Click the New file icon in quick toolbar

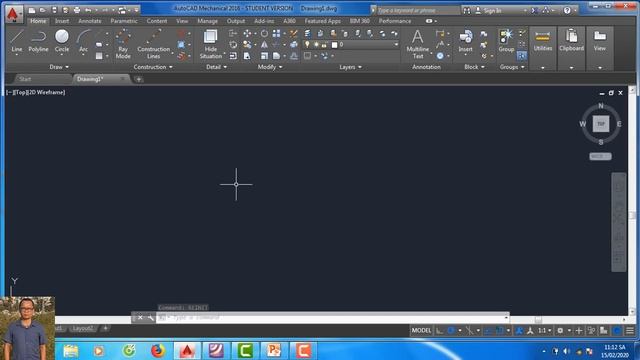[31, 10]
